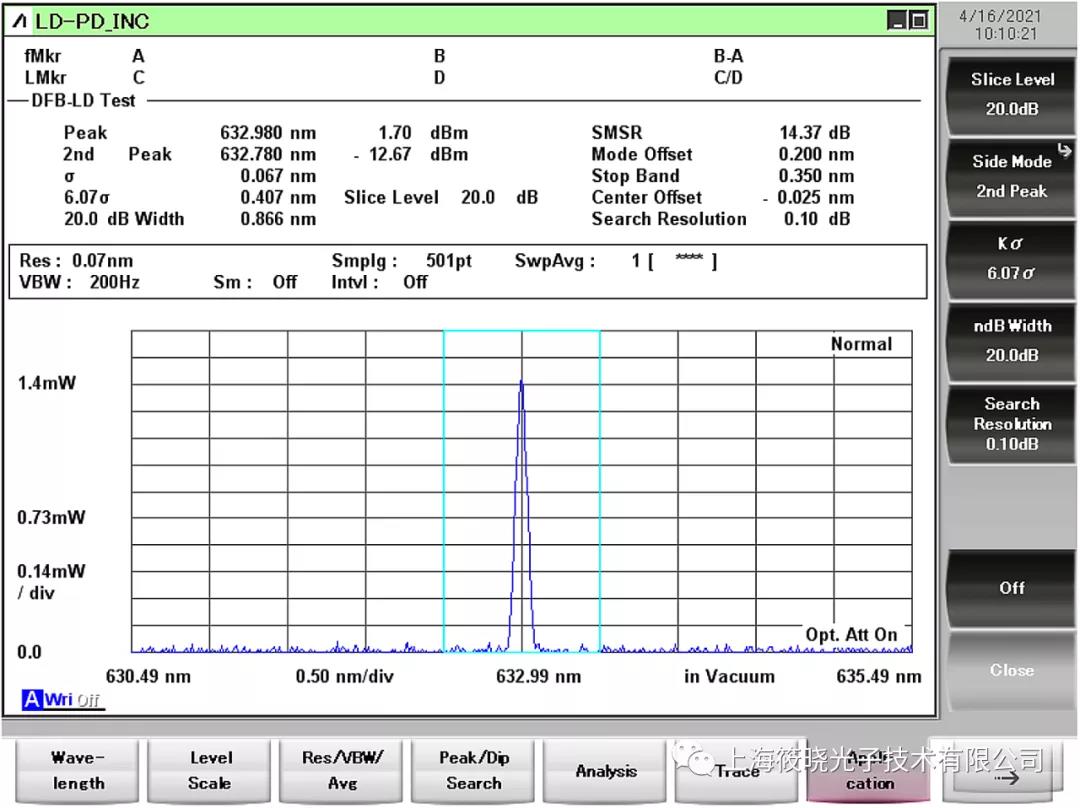
Task: Open the Slice Level 20.0dB setting
Action: [x=1011, y=94]
